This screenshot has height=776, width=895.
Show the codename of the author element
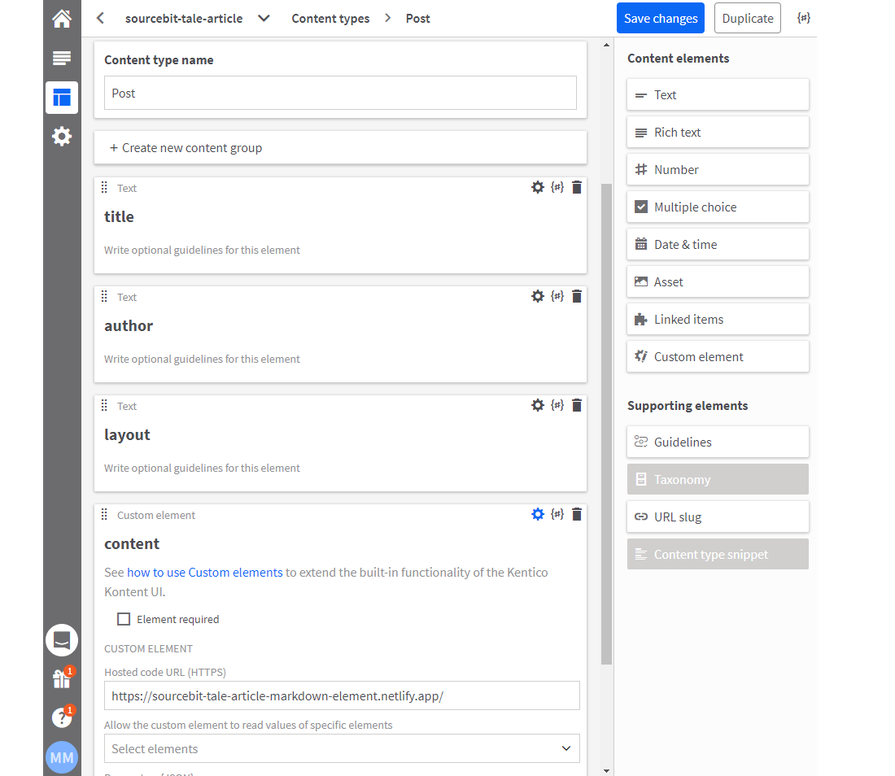tap(557, 296)
